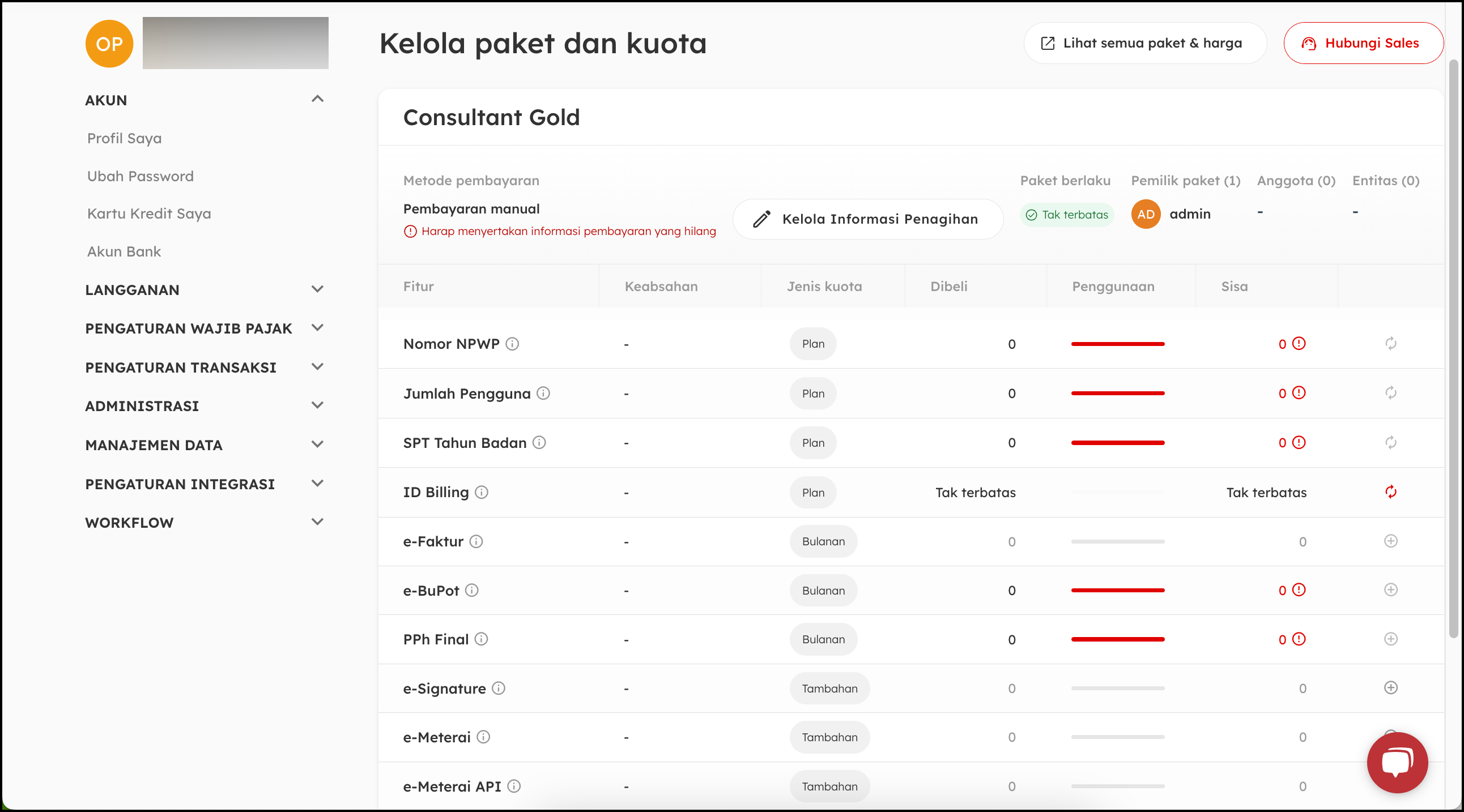Open Kartu Kredit Saya menu item
Screen dimensions: 1464x812
coord(149,213)
